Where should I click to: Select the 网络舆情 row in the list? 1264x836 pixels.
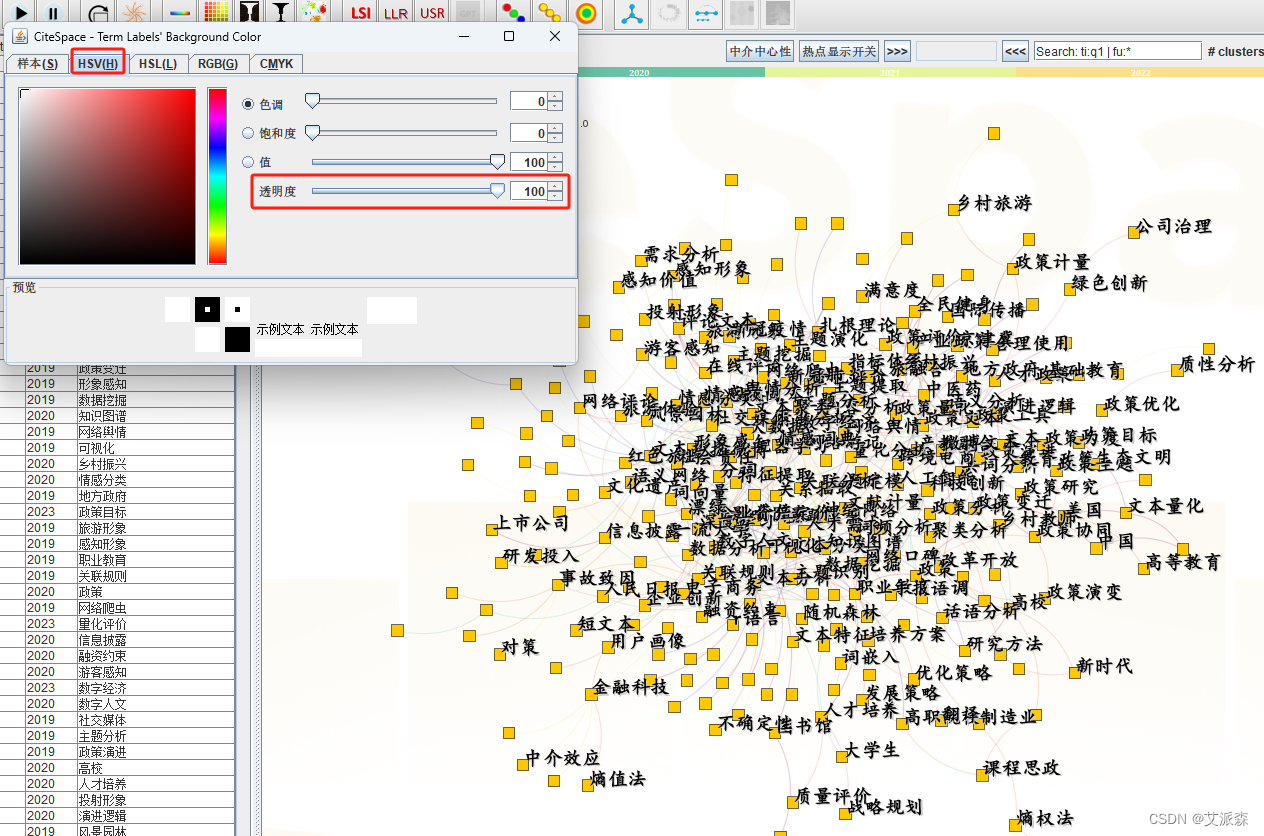tap(117, 432)
